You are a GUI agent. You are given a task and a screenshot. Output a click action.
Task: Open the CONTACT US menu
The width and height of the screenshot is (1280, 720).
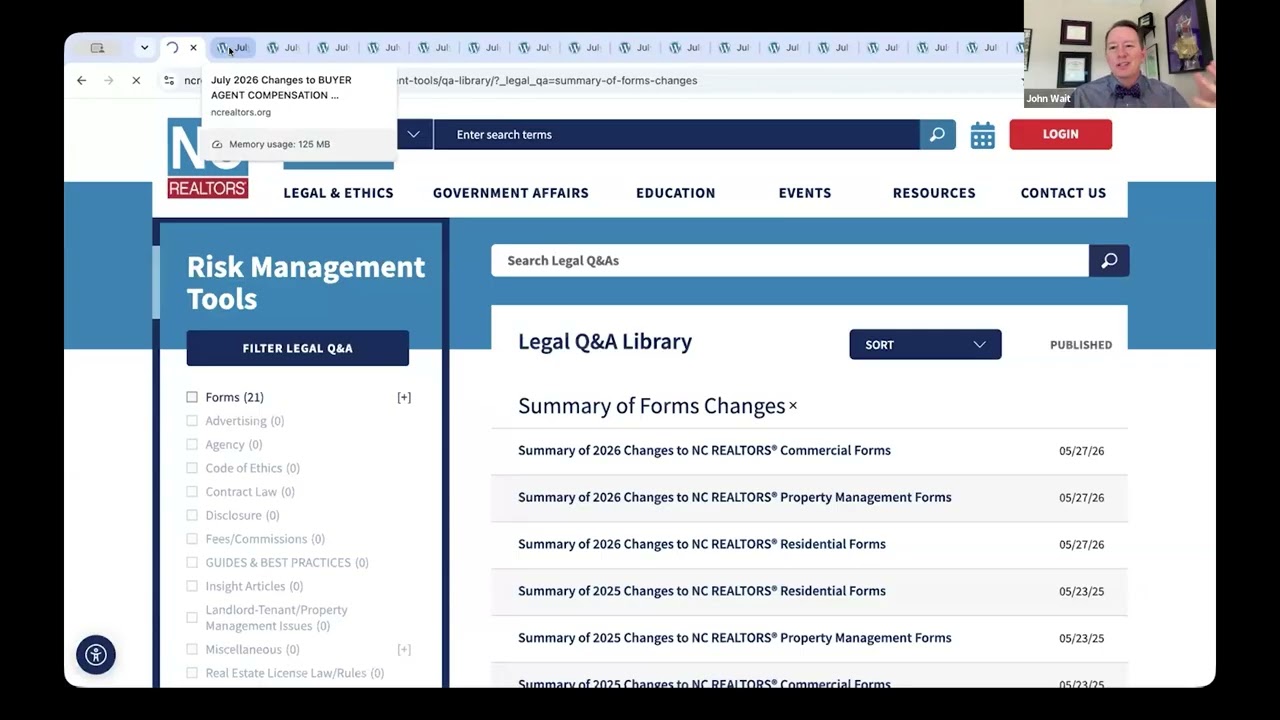coord(1063,193)
